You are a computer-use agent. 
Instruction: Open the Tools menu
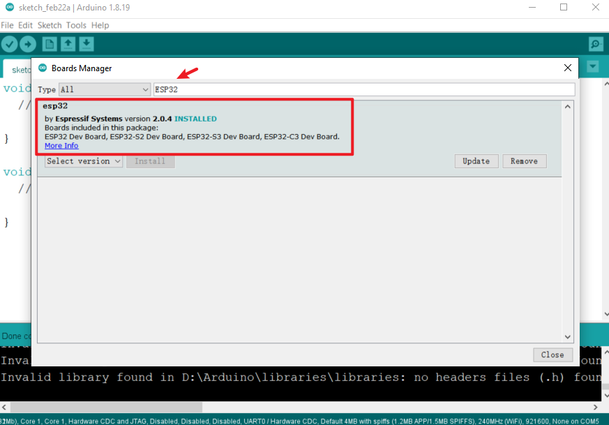(76, 24)
